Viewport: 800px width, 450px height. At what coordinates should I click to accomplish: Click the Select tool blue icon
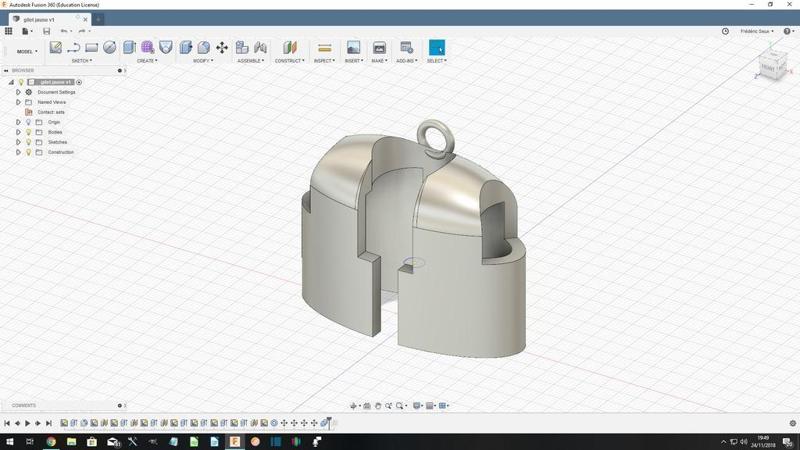pos(437,47)
